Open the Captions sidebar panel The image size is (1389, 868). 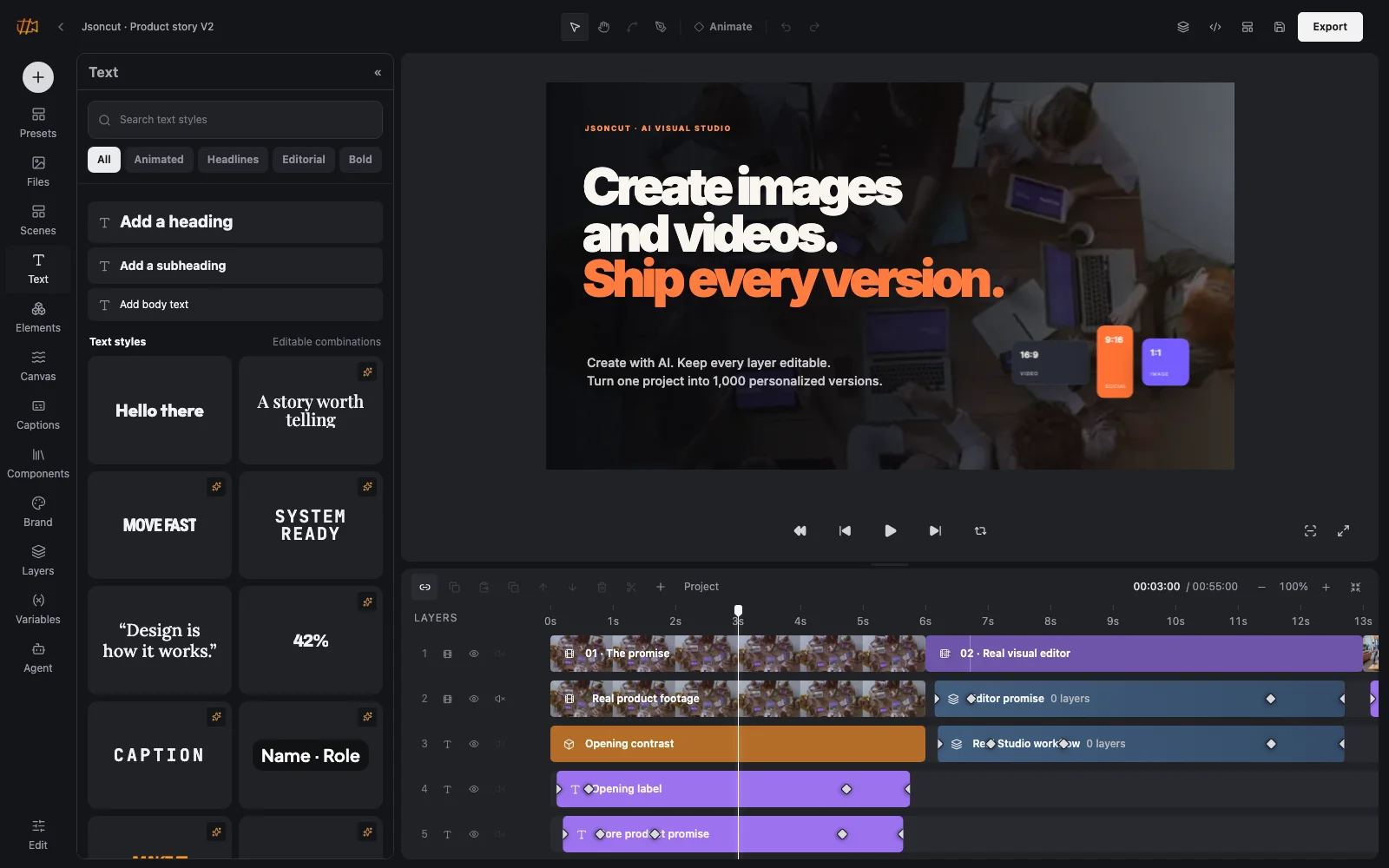click(x=38, y=415)
